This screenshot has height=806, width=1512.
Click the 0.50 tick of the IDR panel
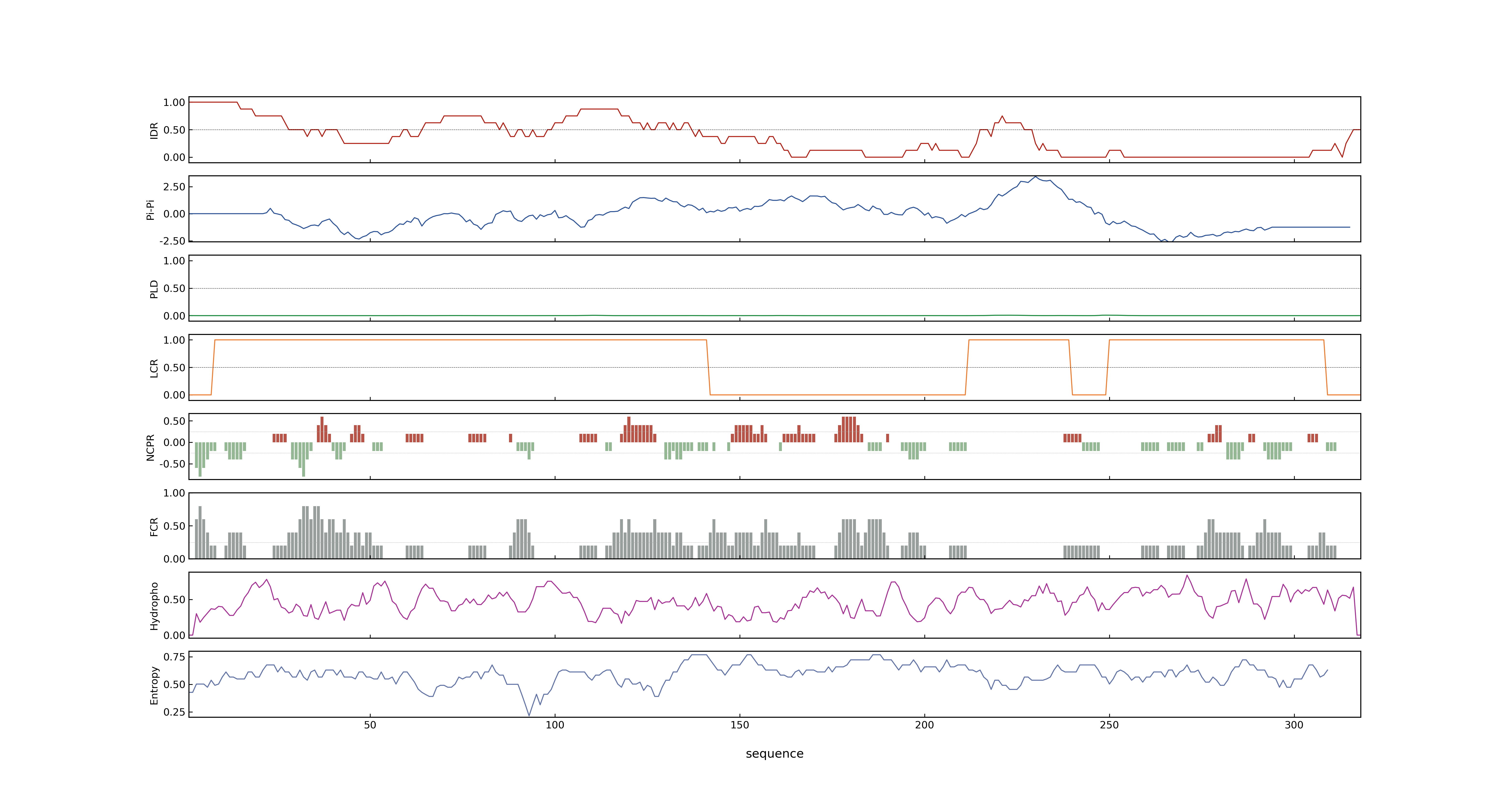[174, 130]
